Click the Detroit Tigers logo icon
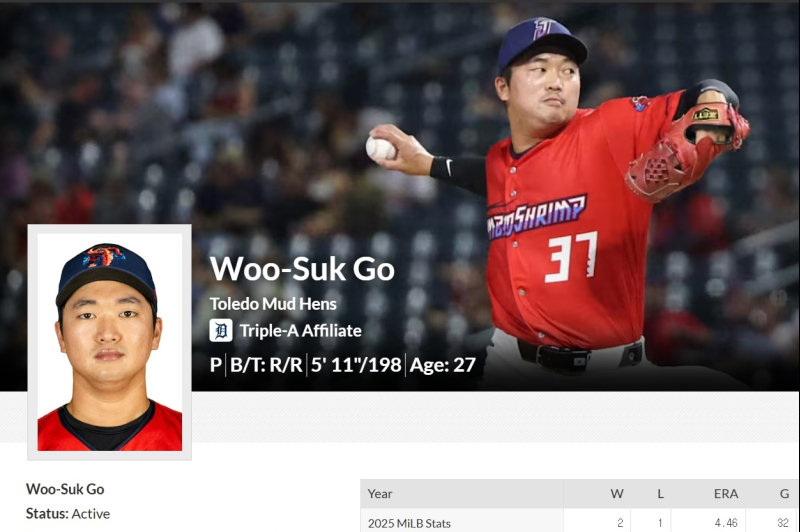 (221, 331)
